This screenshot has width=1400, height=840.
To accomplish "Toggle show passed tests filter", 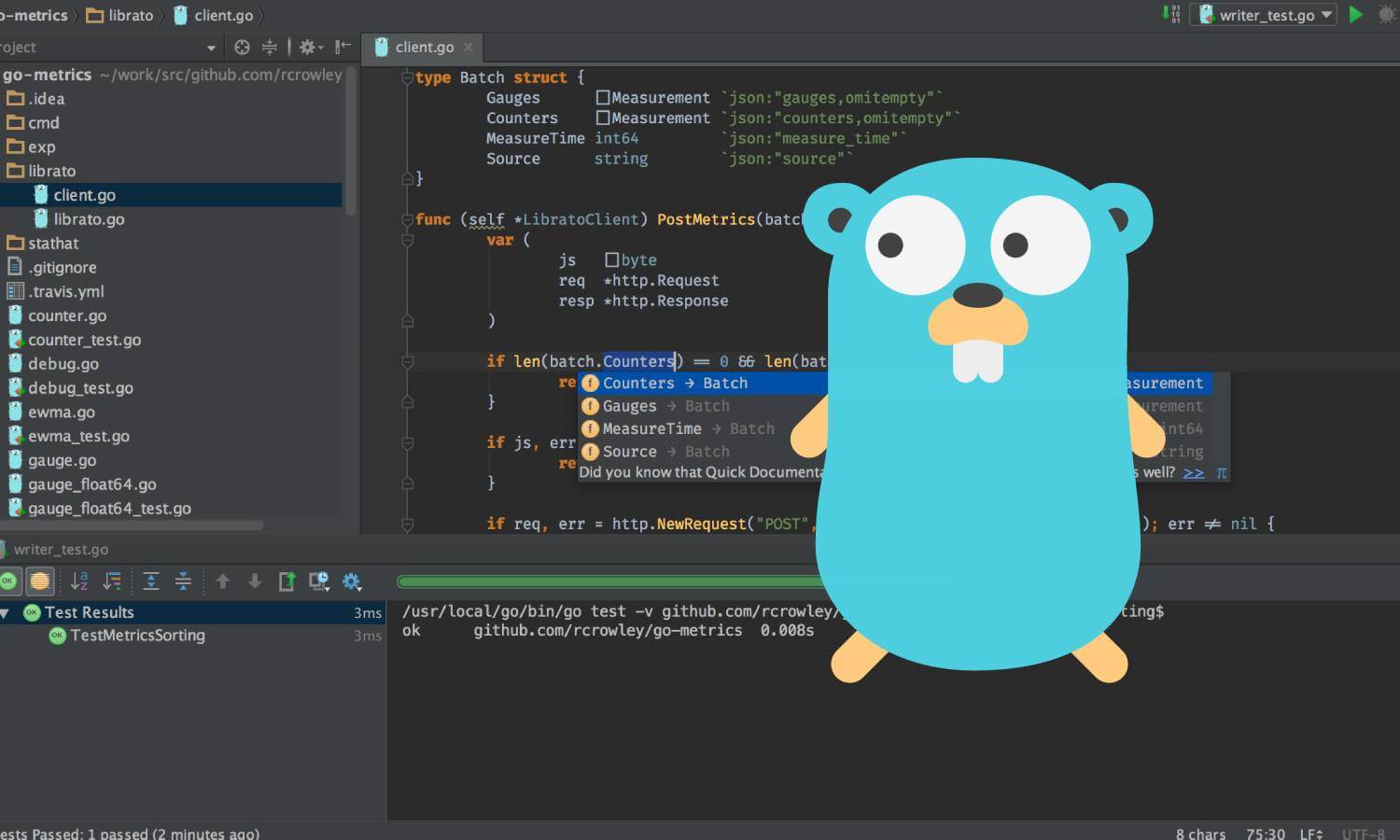I will [9, 581].
